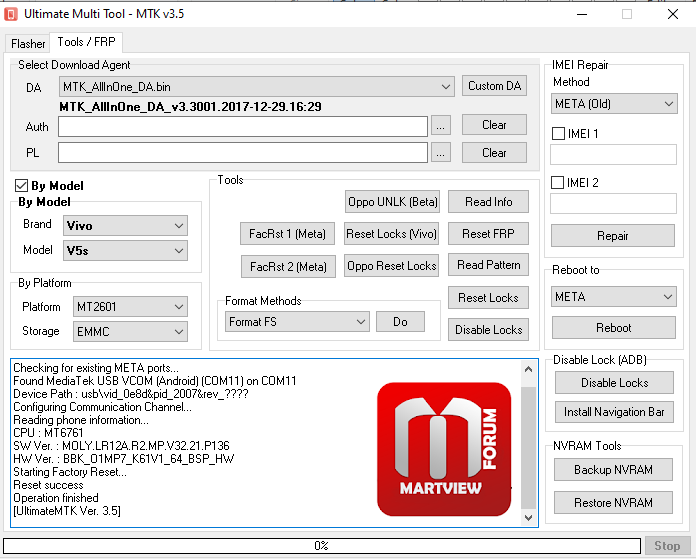The image size is (696, 559).
Task: Click the Do format button
Action: click(400, 321)
